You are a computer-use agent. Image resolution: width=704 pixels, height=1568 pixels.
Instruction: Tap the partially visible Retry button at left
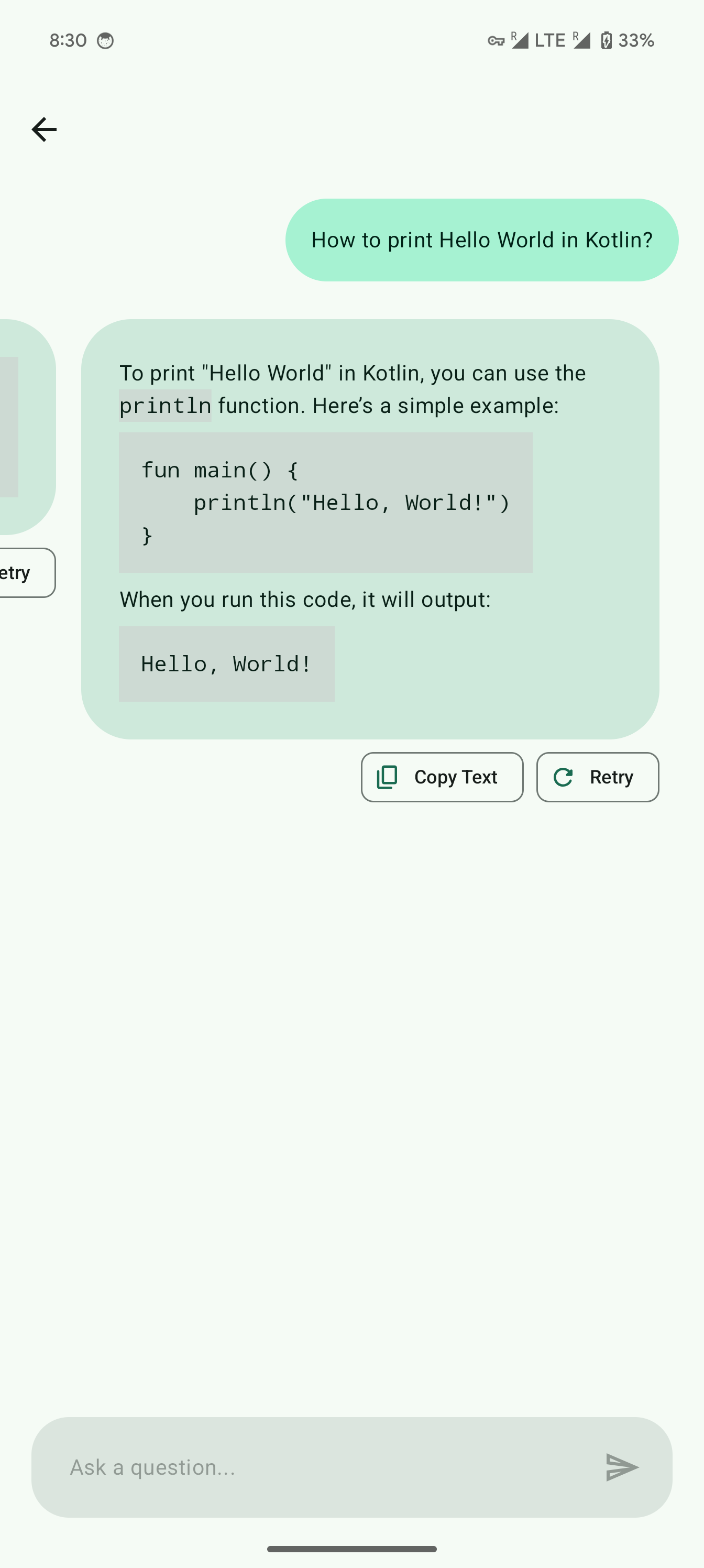(24, 573)
